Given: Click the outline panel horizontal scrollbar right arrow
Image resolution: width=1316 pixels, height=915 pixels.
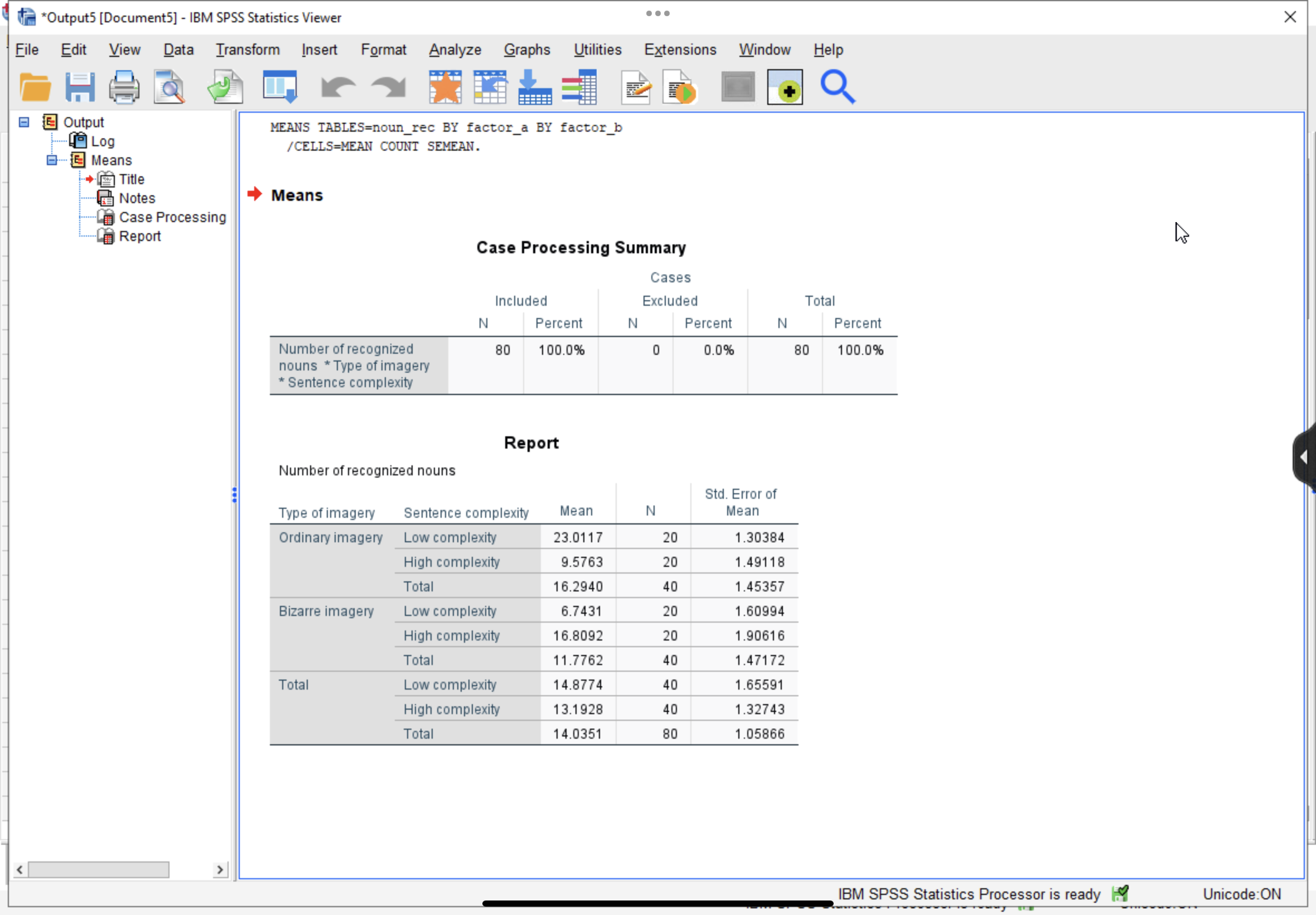Looking at the screenshot, I should click(x=221, y=869).
